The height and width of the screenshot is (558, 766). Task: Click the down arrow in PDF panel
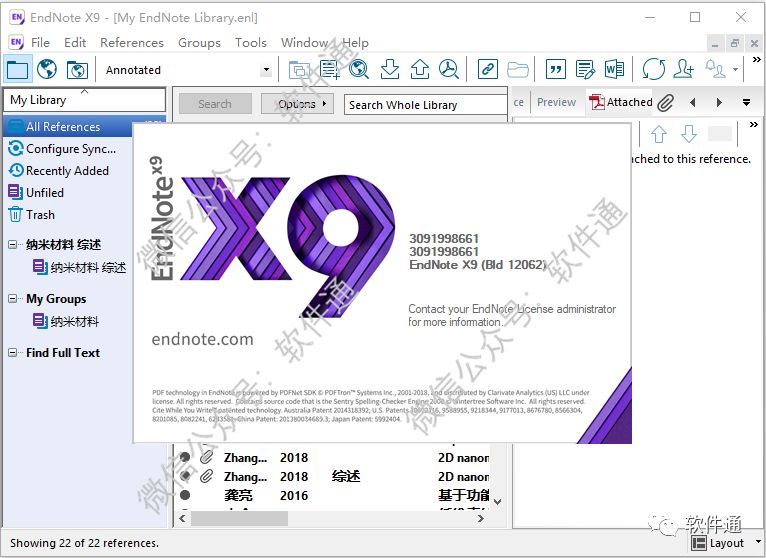pos(689,133)
